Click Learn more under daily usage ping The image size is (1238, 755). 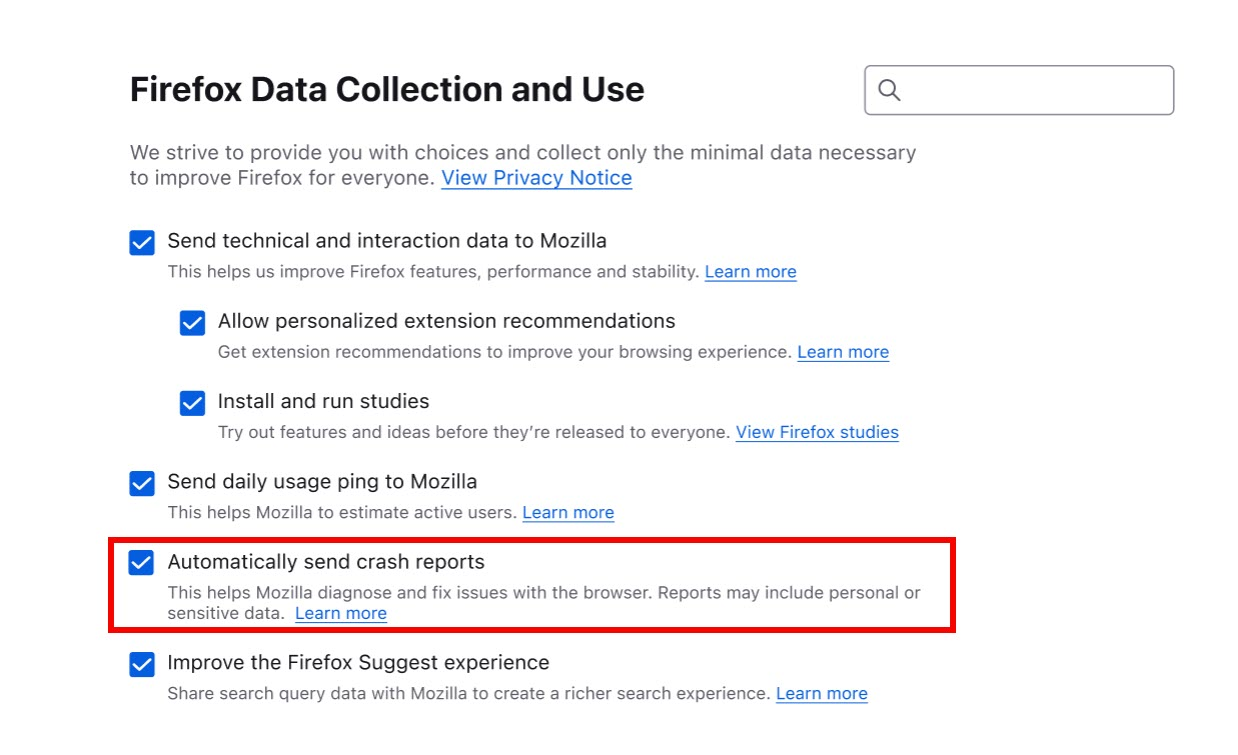click(x=568, y=512)
